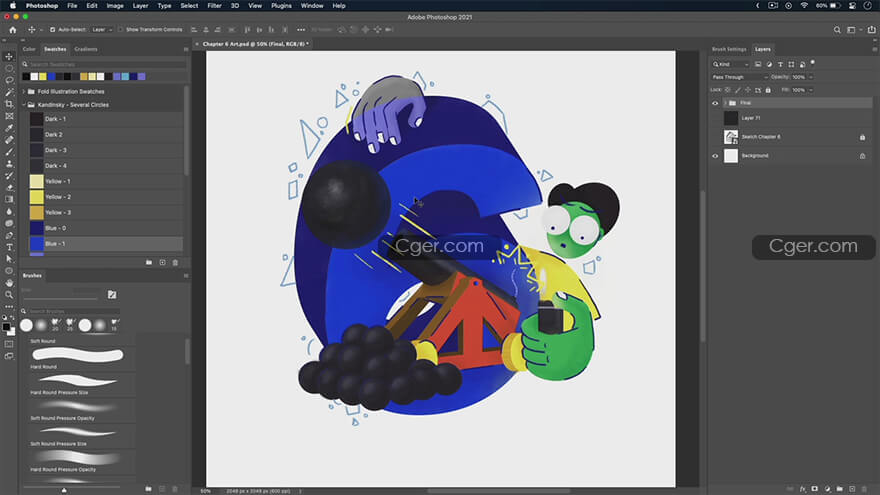Viewport: 880px width, 495px height.
Task: Click the lock all icon in Layers panel
Action: 768,90
